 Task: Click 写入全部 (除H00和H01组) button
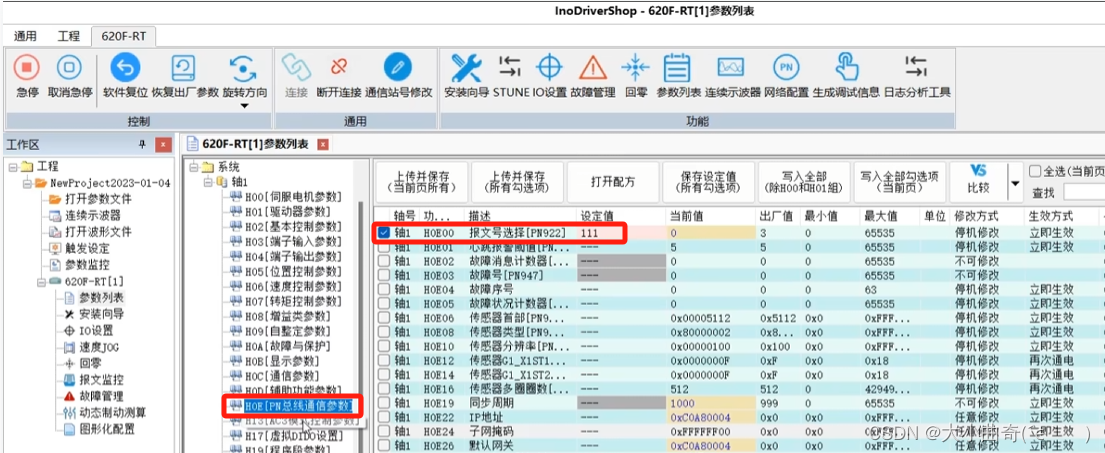point(804,182)
